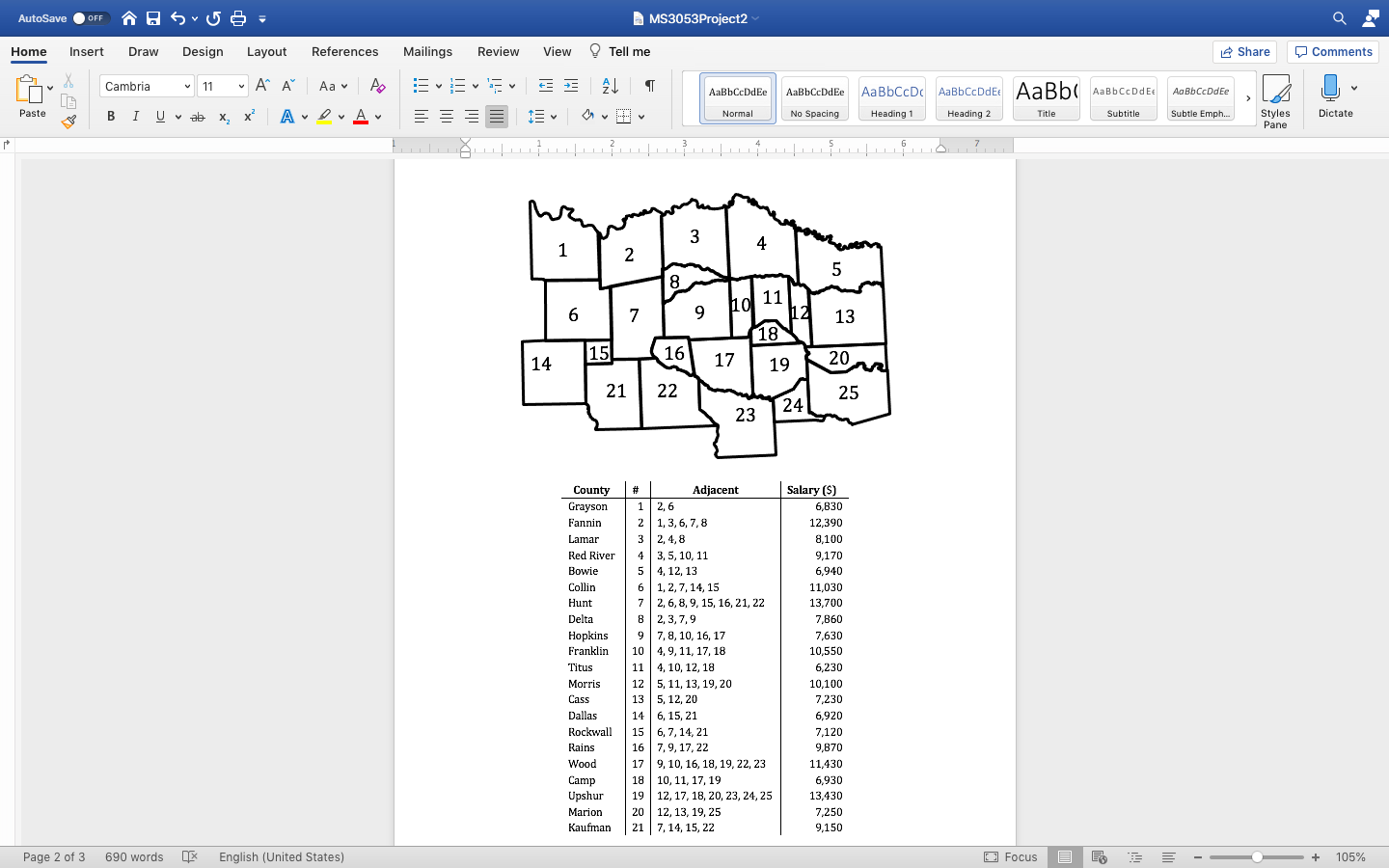Open the Home icon in title bar
The width and height of the screenshot is (1389, 868).
(129, 18)
